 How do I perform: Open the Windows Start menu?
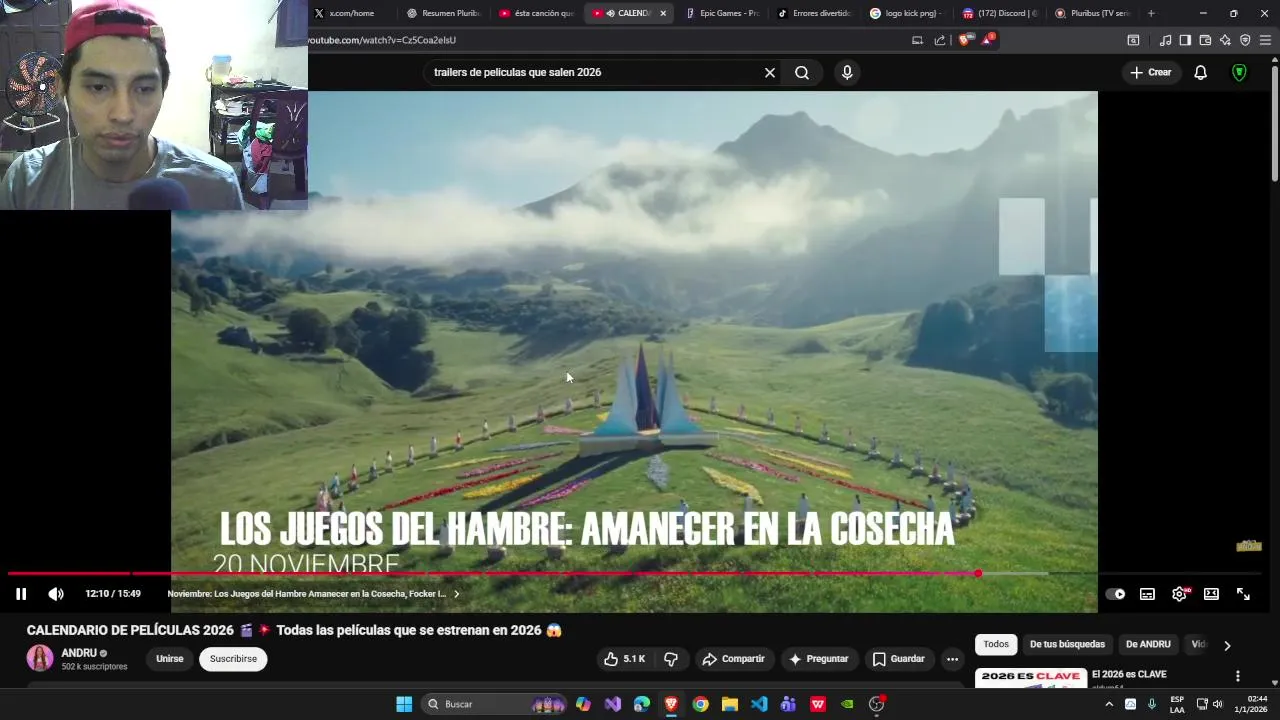pyautogui.click(x=404, y=704)
